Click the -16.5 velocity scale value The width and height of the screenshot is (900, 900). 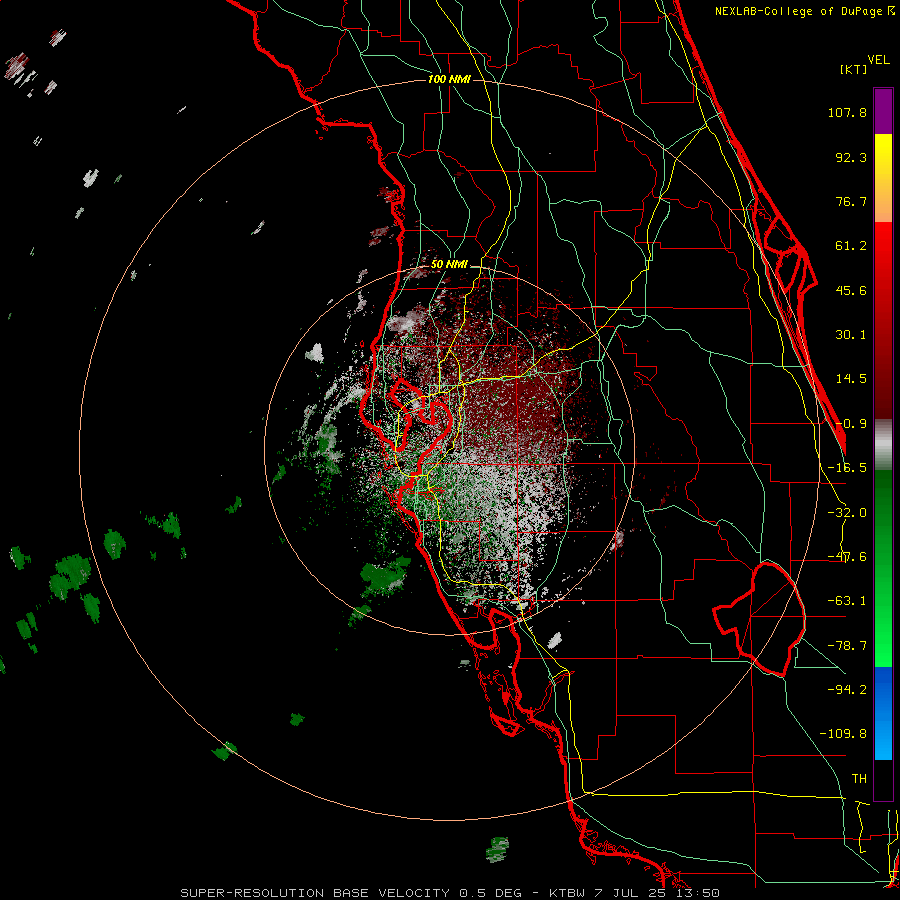point(847,468)
